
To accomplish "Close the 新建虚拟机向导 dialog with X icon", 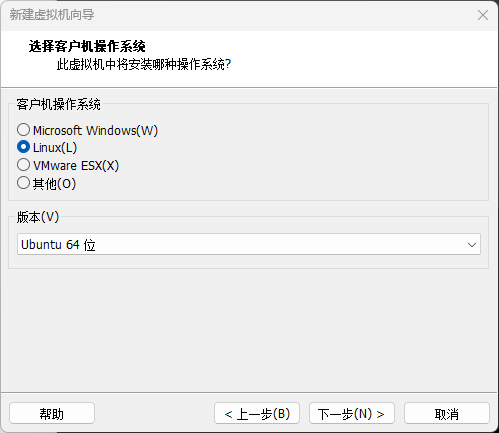I will [483, 15].
